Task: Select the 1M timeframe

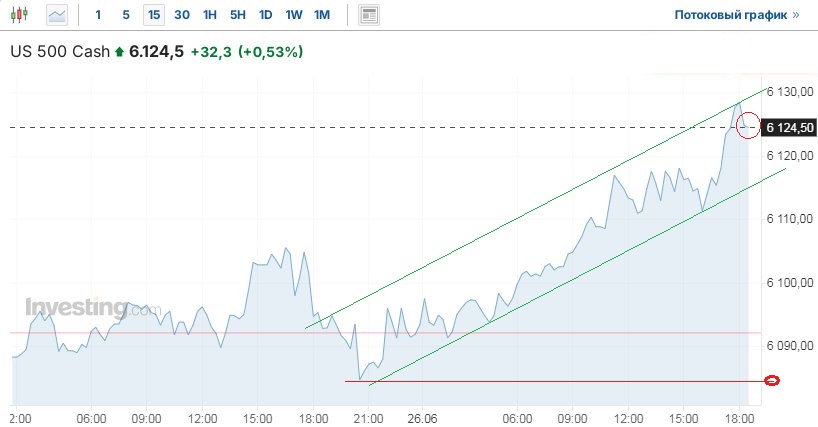Action: coord(321,15)
